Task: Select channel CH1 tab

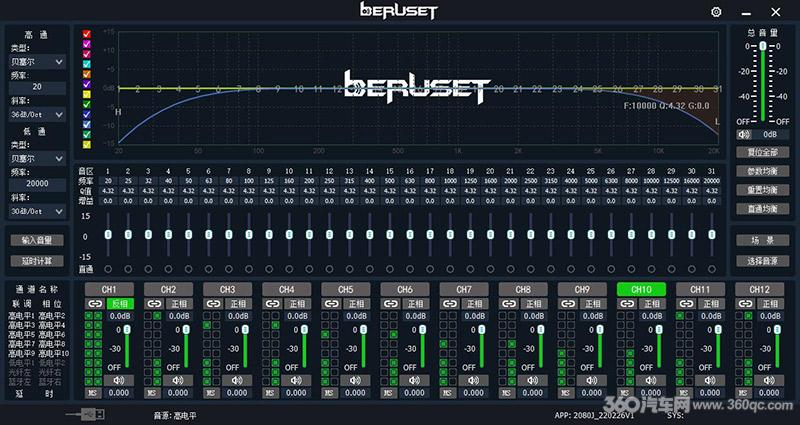Action: tap(109, 289)
